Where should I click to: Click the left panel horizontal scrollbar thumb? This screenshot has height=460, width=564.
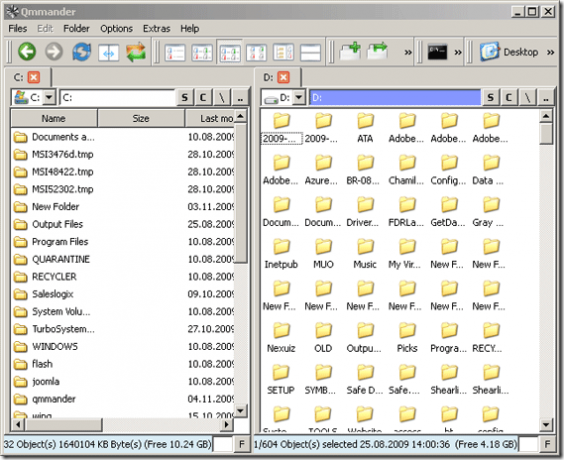(x=64, y=425)
